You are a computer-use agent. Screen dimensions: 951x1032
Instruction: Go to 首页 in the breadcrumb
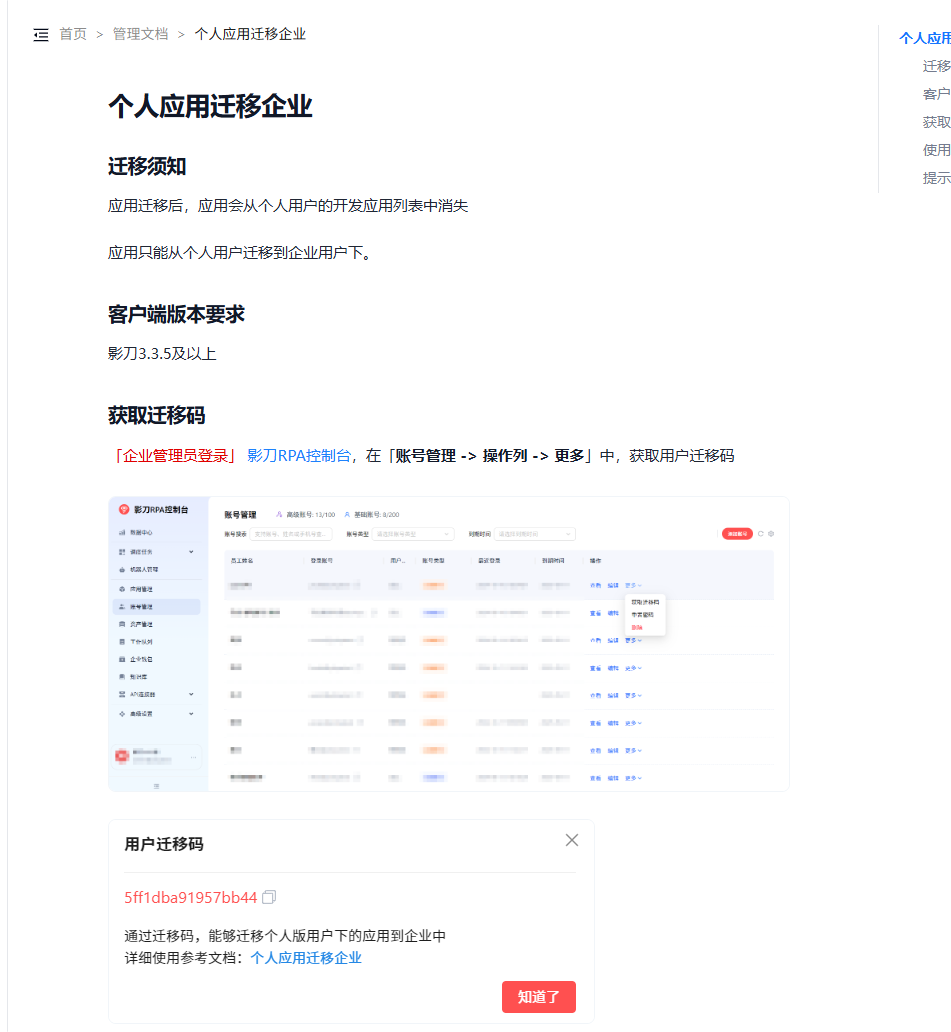(73, 34)
